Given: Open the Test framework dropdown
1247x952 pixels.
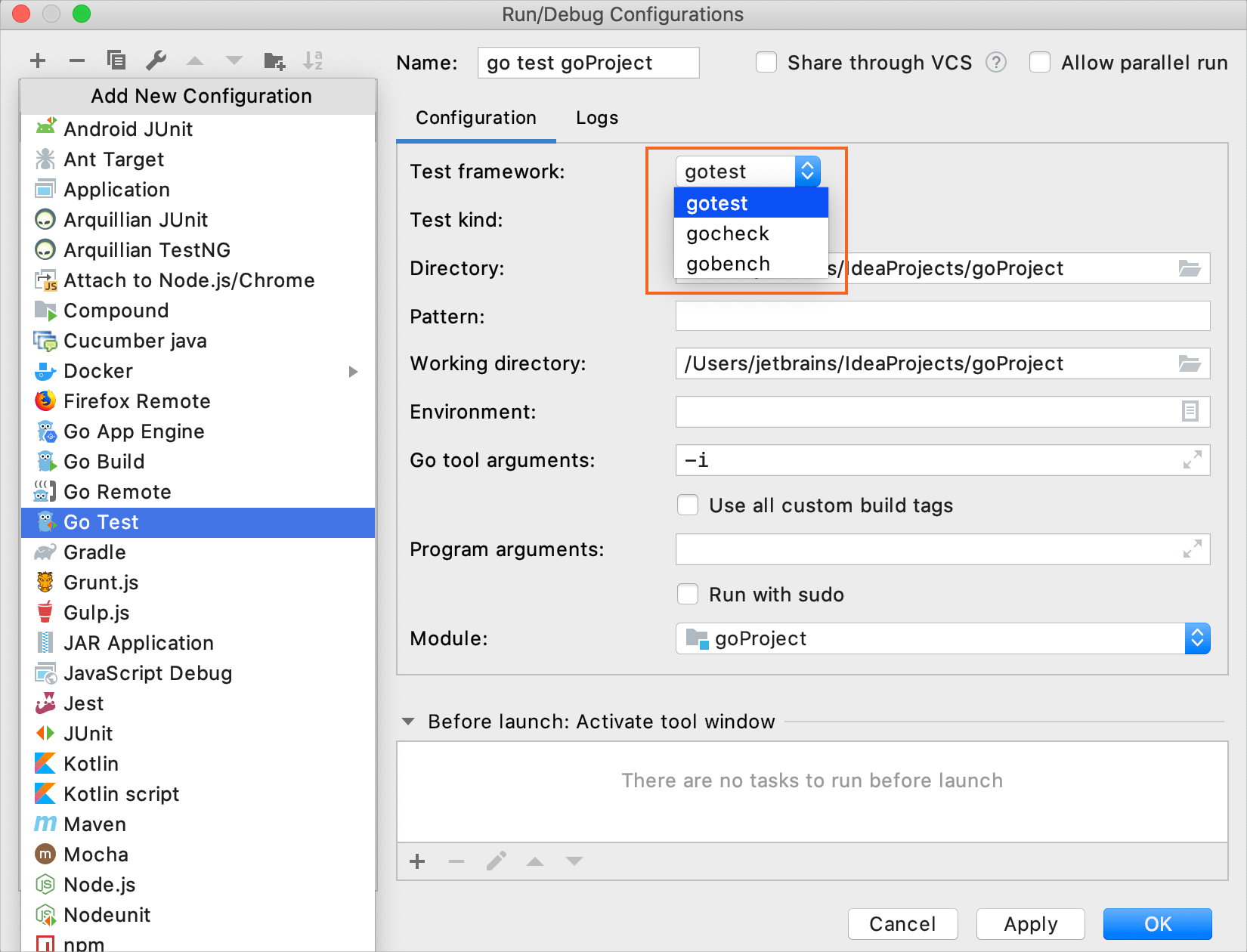Looking at the screenshot, I should (807, 172).
